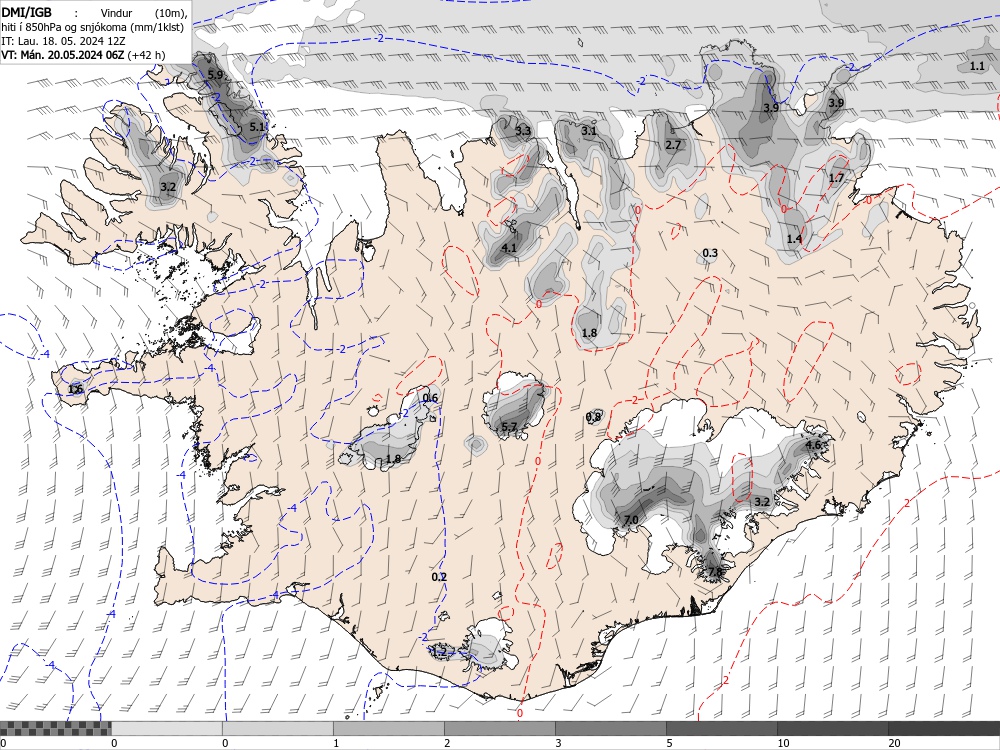The height and width of the screenshot is (750, 1000).
Task: Click the checkered swatch at legend start
Action: point(55,728)
